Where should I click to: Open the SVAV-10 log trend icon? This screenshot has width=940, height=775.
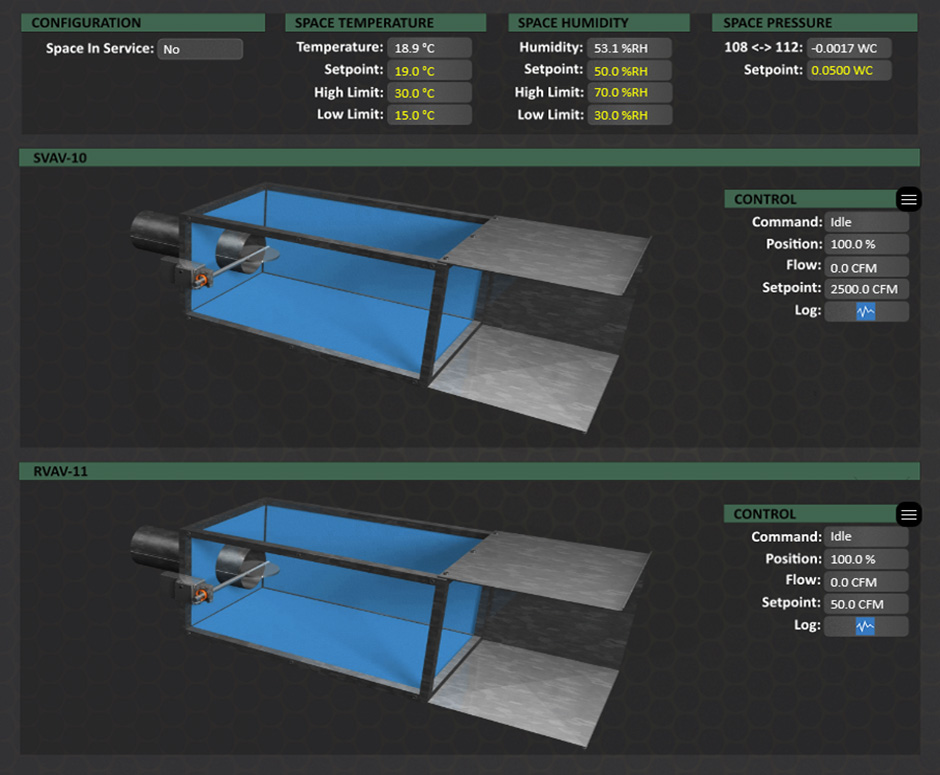click(x=866, y=311)
